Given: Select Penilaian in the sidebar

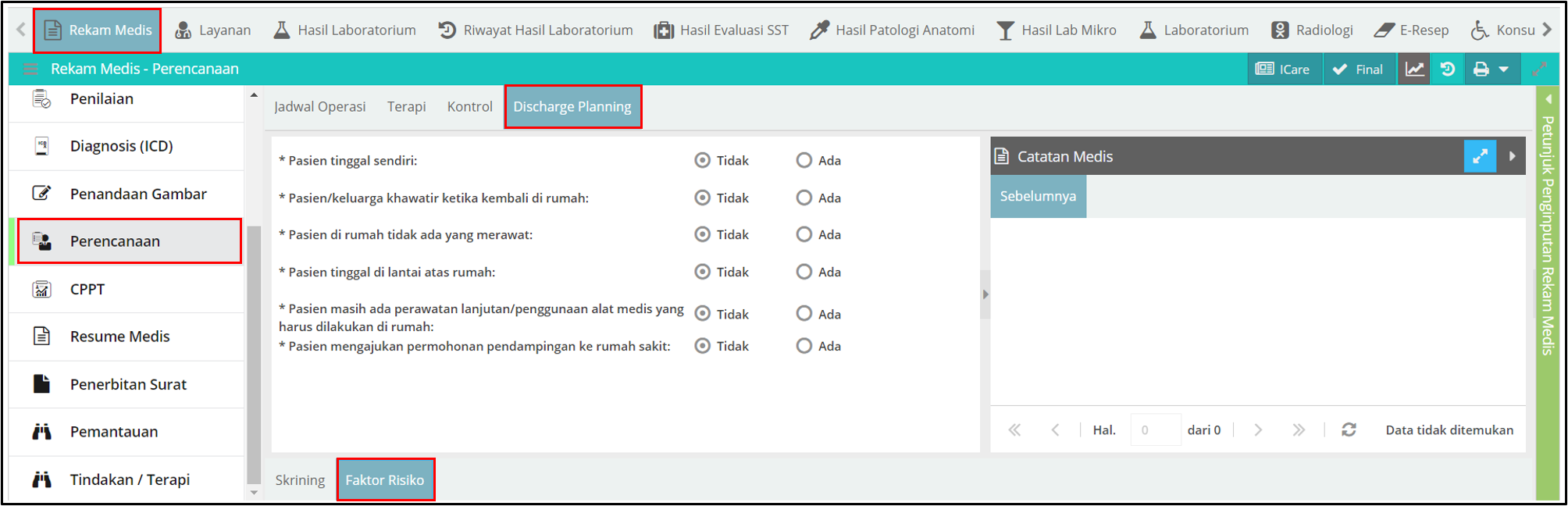Looking at the screenshot, I should (127, 99).
